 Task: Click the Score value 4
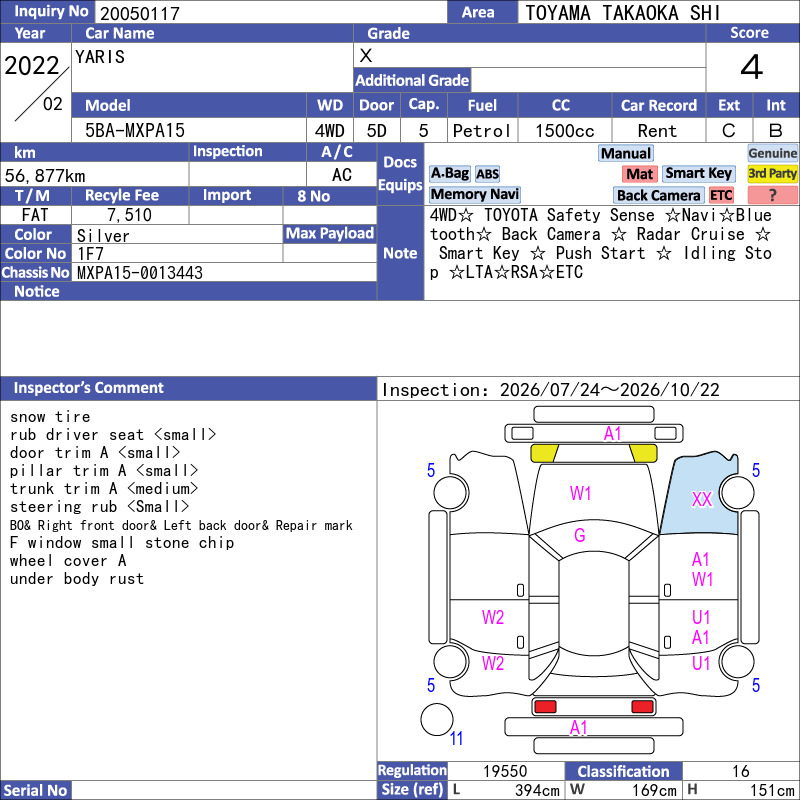pyautogui.click(x=752, y=67)
